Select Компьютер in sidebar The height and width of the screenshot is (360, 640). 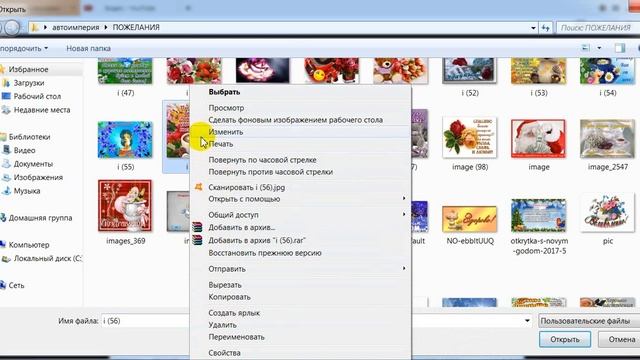(29, 245)
